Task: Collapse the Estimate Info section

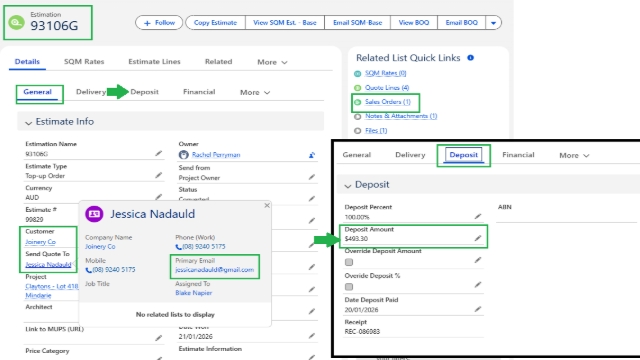Action: [28, 122]
